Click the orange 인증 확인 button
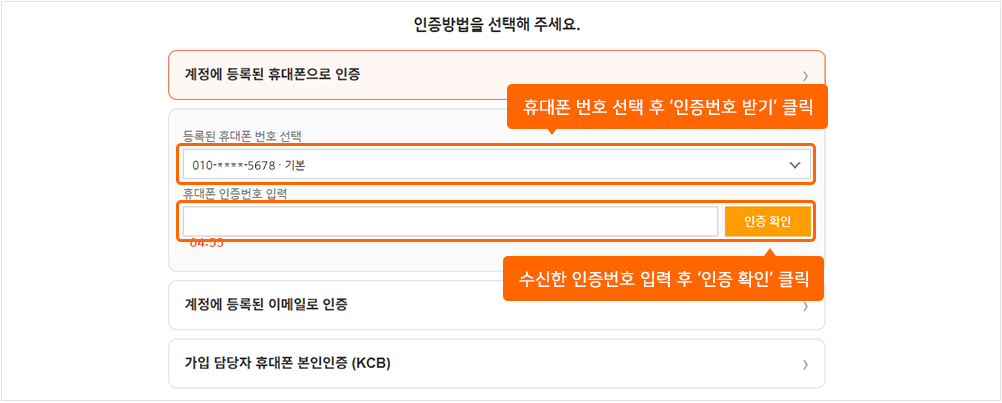 767,222
